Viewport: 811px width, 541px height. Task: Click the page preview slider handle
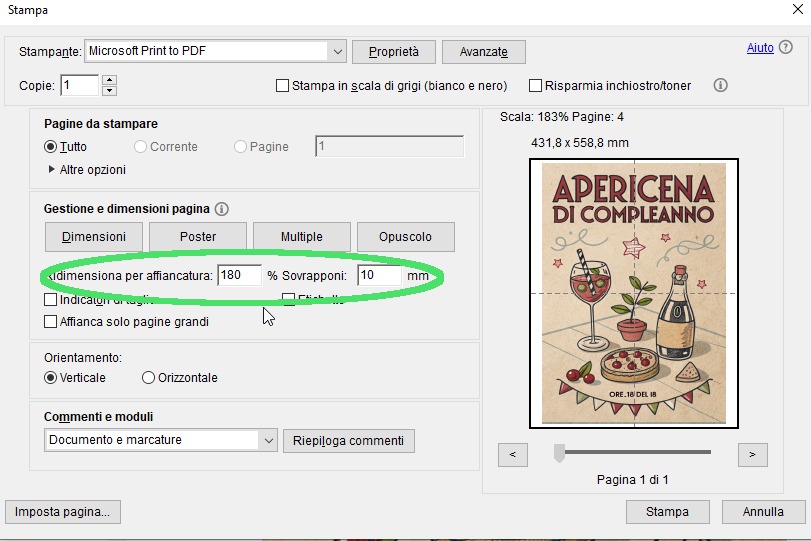click(560, 453)
